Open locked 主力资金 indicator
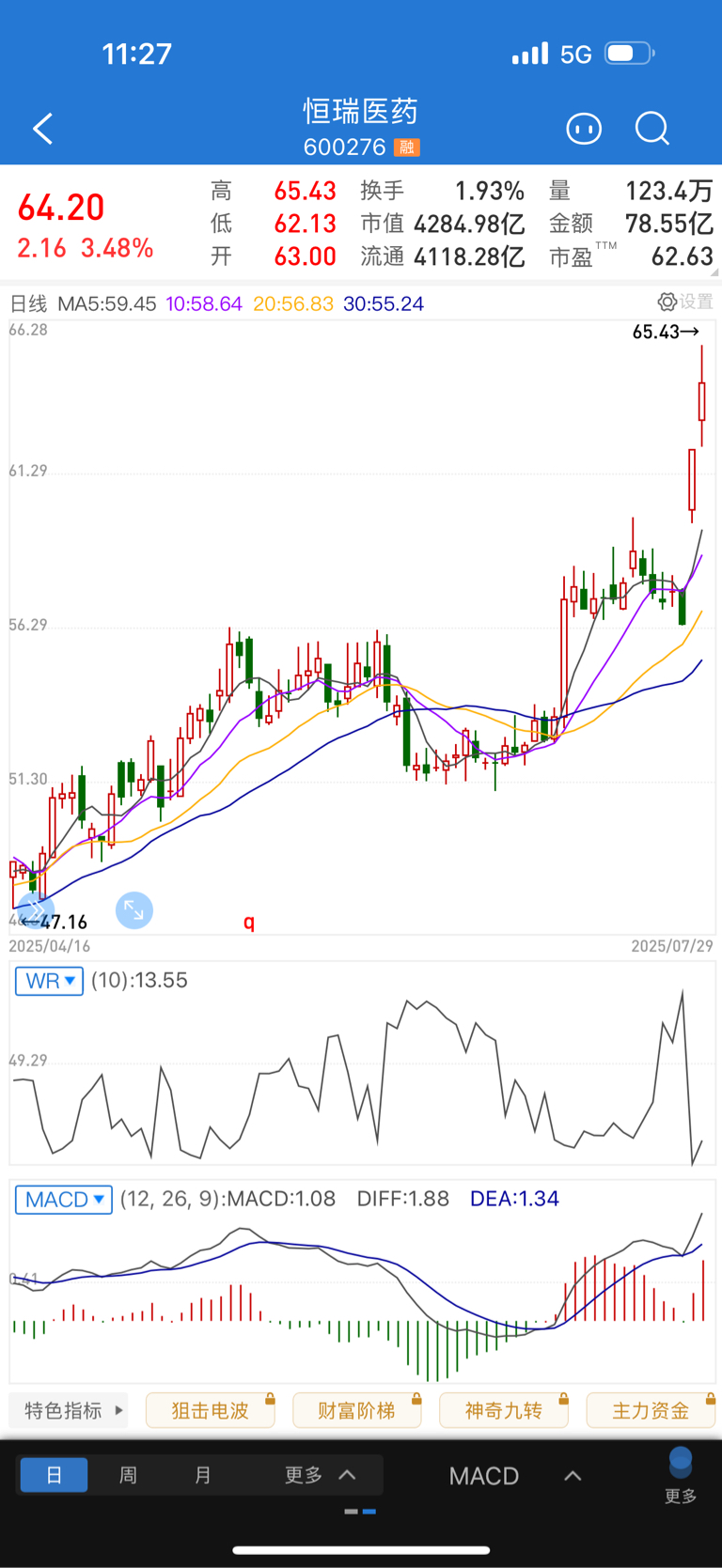Viewport: 722px width, 1568px height. 651,1410
